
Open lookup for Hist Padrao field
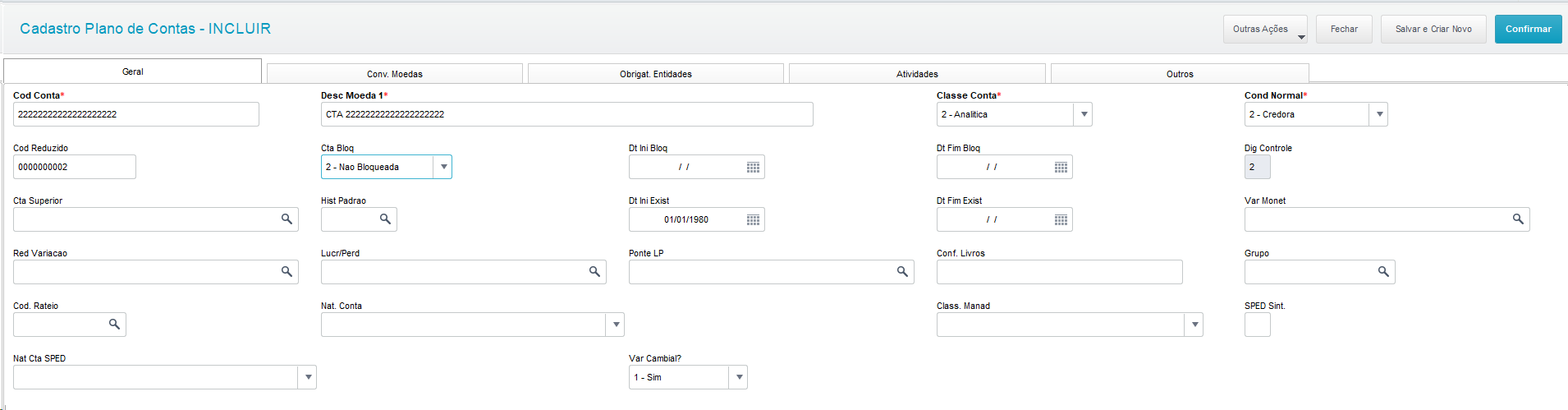[x=385, y=219]
